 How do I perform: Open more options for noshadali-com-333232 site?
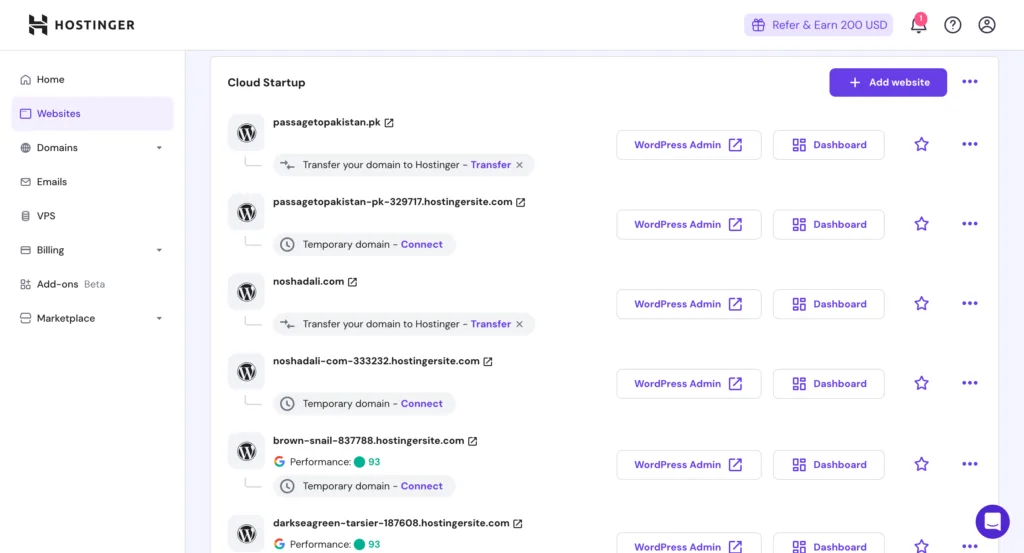[969, 383]
